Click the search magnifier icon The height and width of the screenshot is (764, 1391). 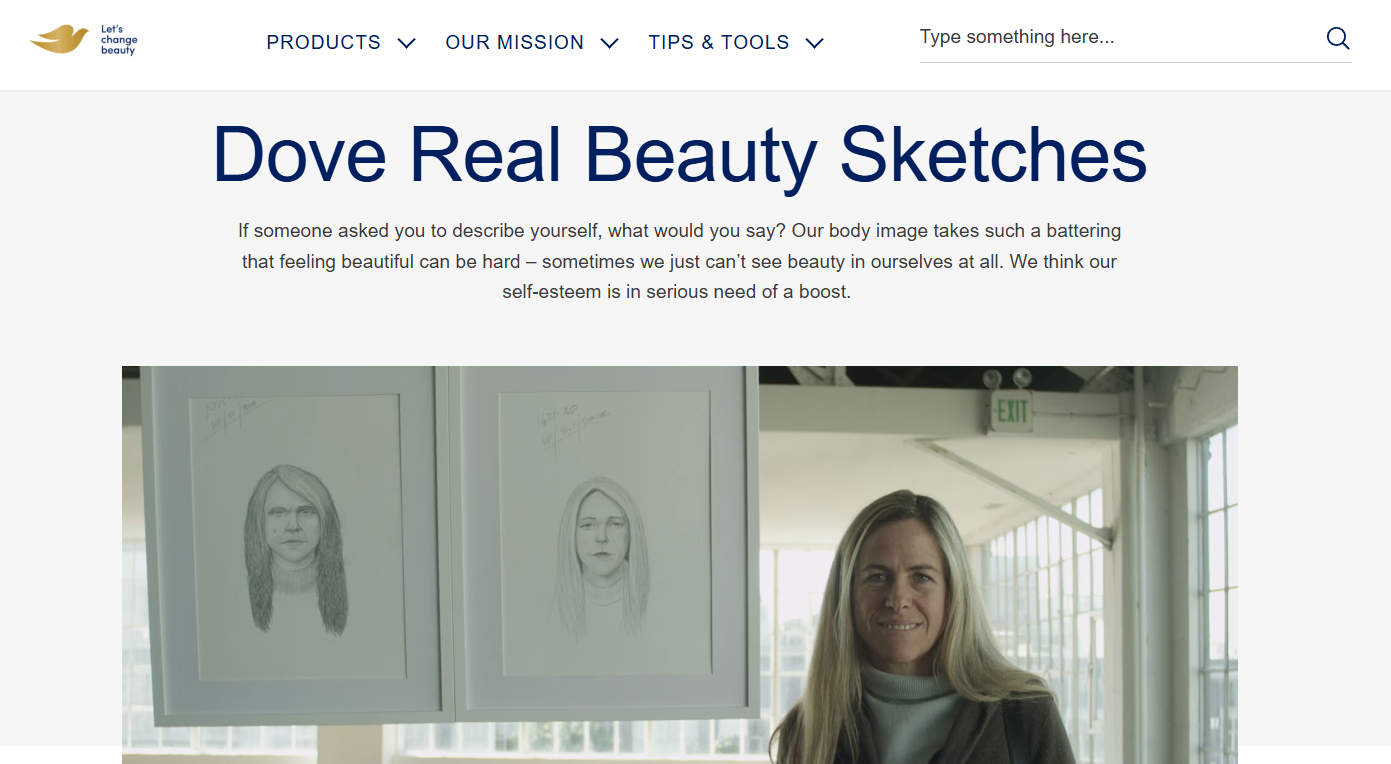pyautogui.click(x=1338, y=38)
